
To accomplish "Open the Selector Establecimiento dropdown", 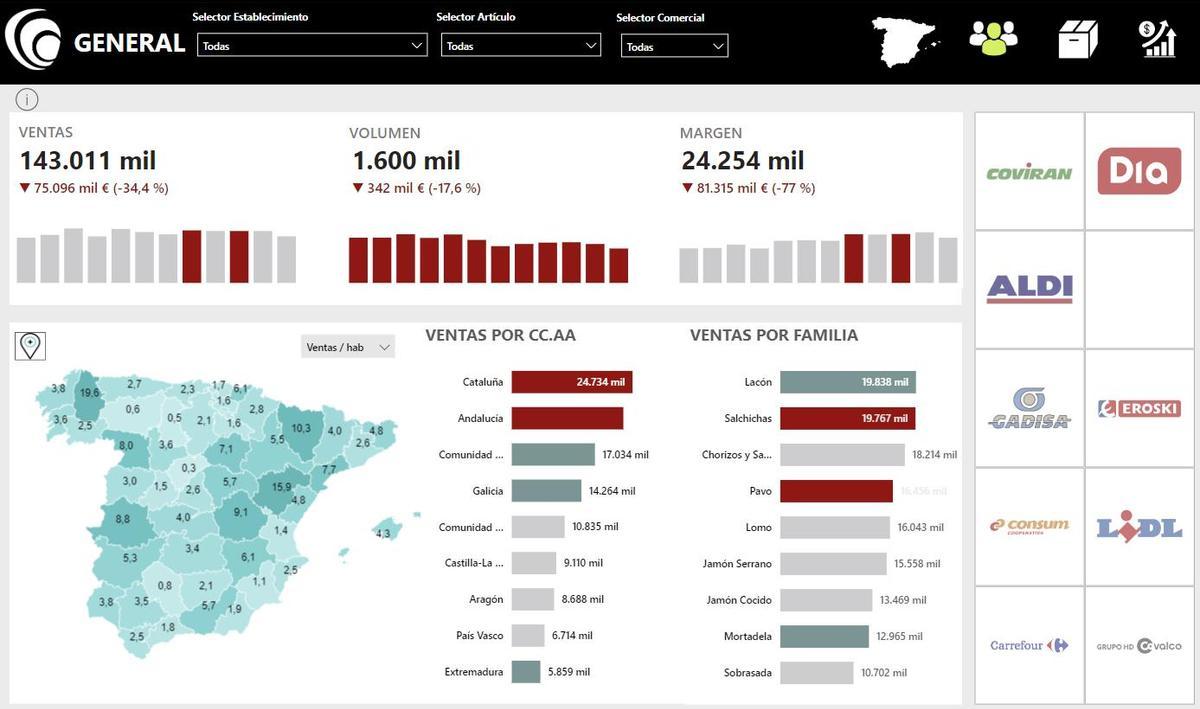I will click(311, 44).
